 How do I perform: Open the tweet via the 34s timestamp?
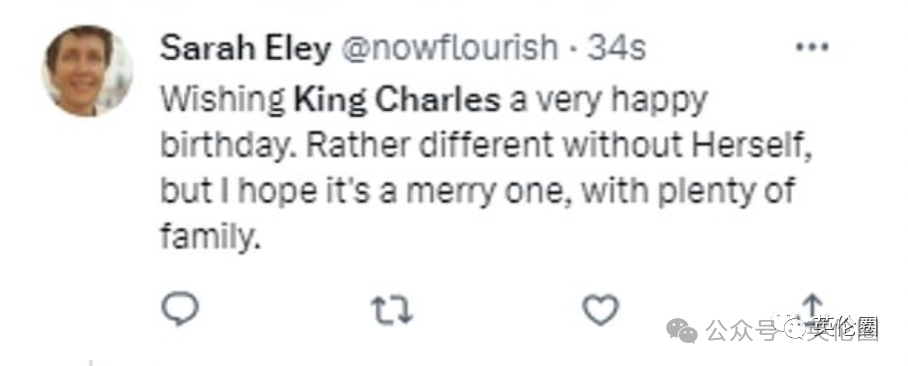point(616,49)
